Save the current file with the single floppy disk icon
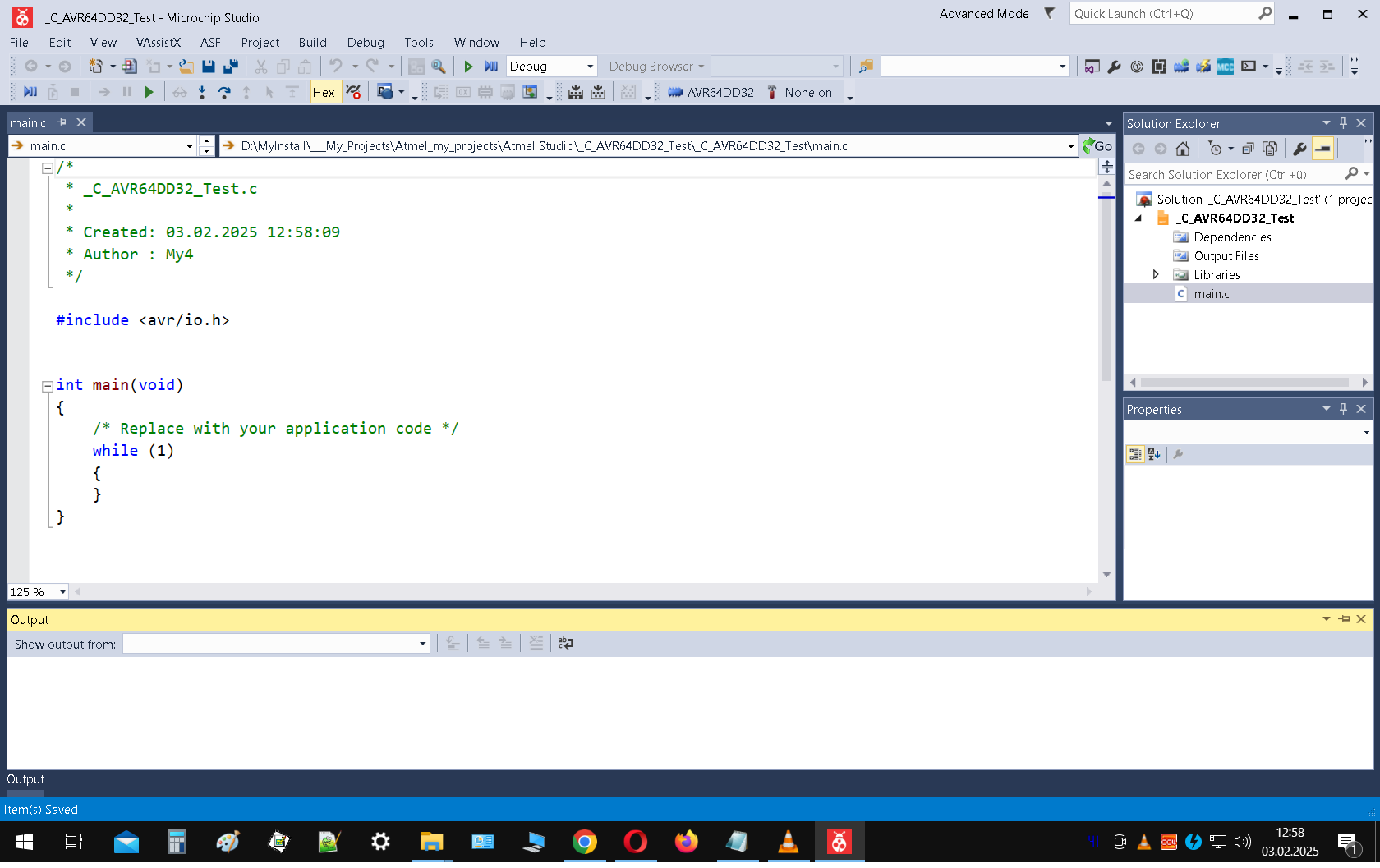 209,67
